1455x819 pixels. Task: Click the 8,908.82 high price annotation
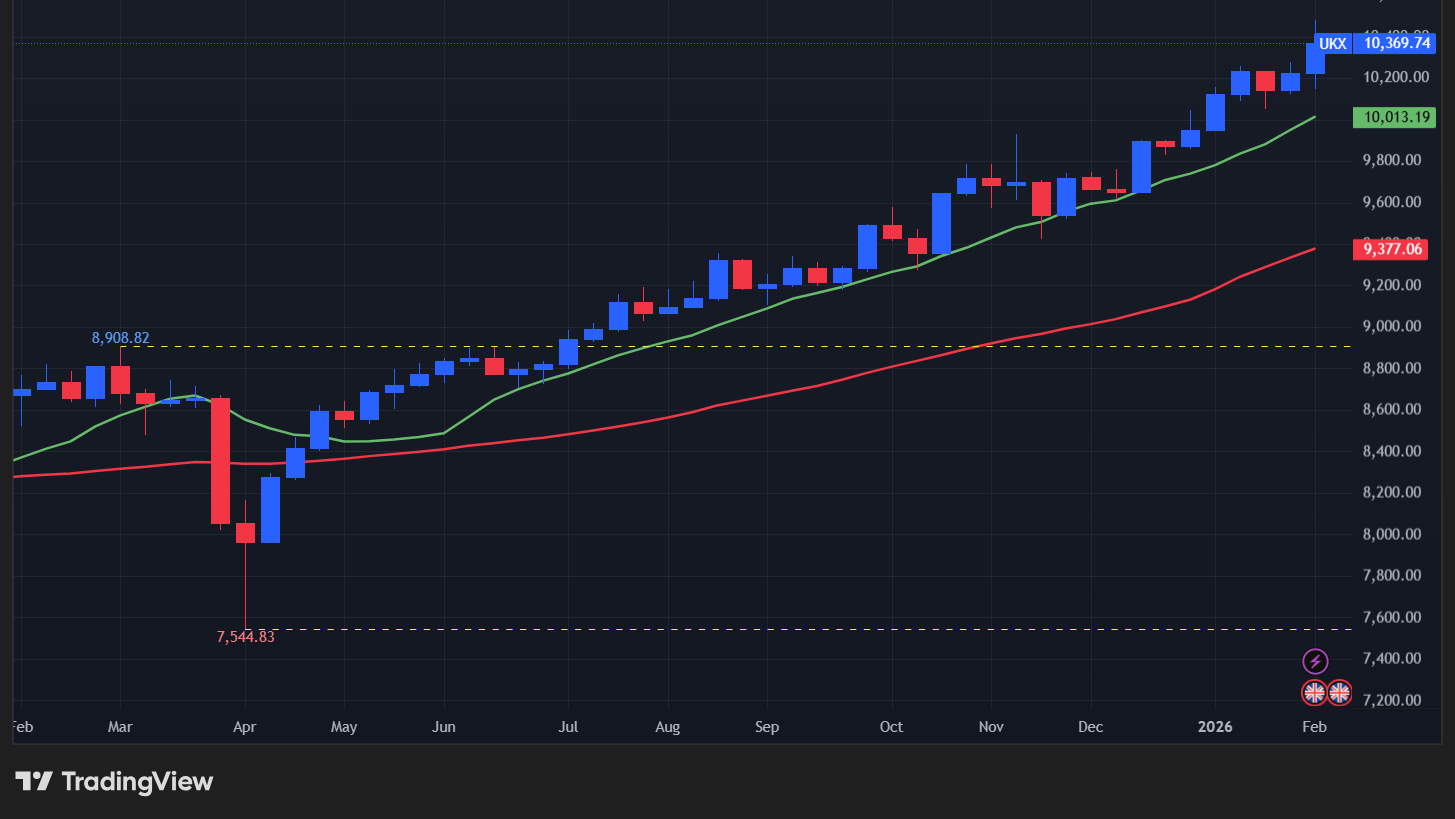(120, 338)
